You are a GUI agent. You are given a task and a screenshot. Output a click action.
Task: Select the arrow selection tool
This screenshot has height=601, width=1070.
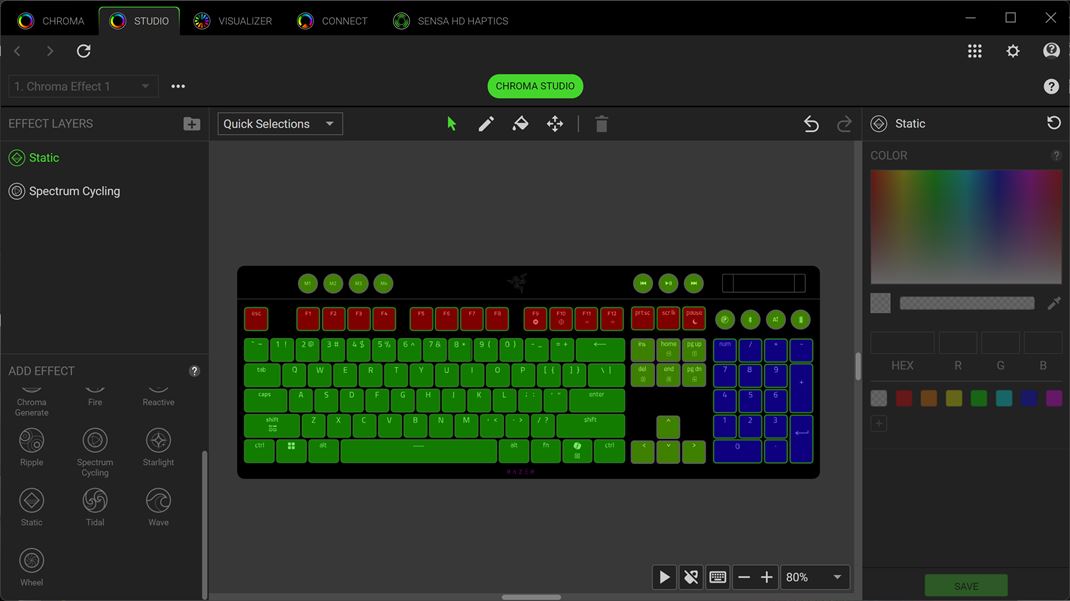pos(451,123)
